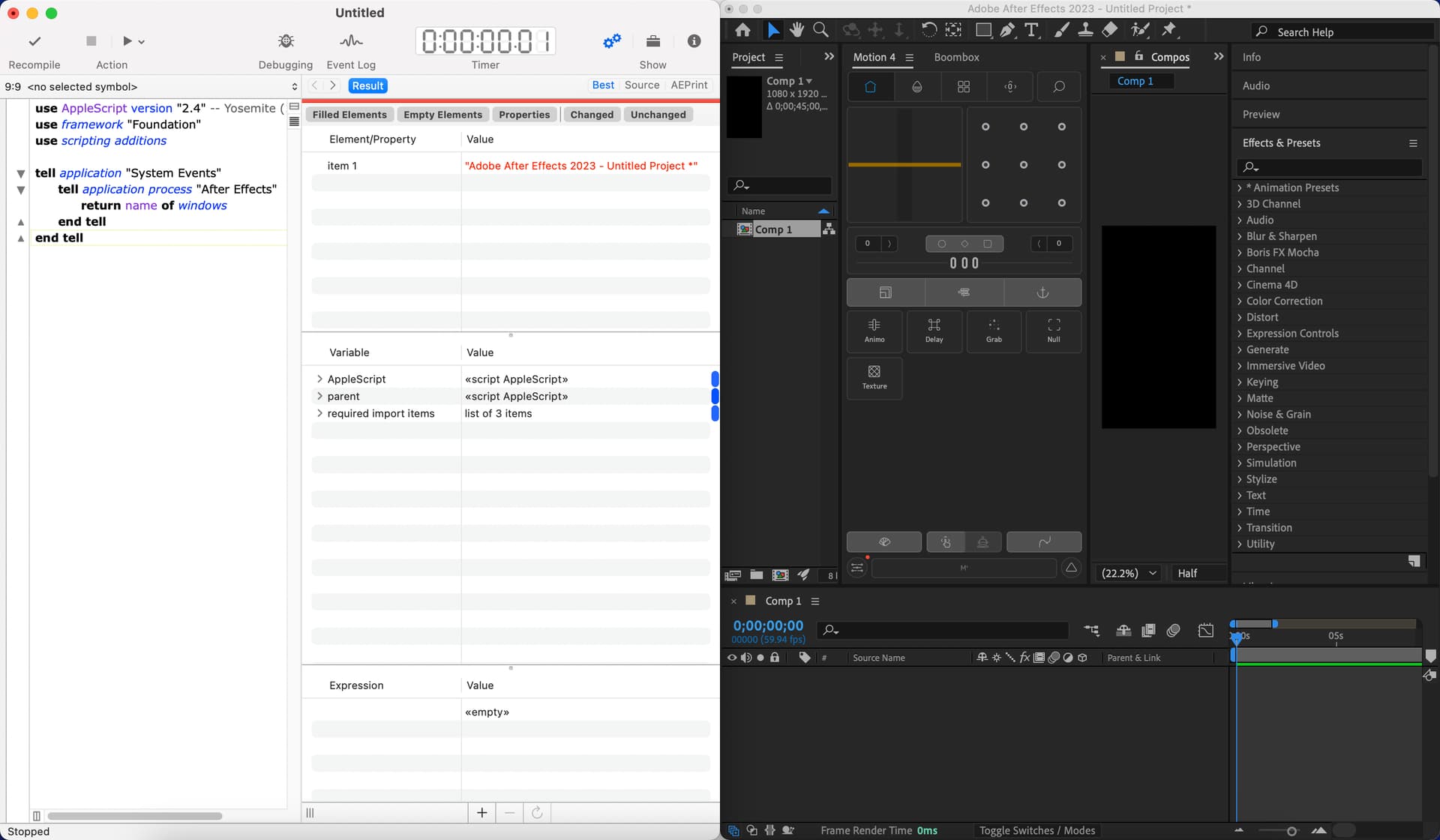Select the Hand tool
This screenshot has height=840, width=1440.
[796, 30]
